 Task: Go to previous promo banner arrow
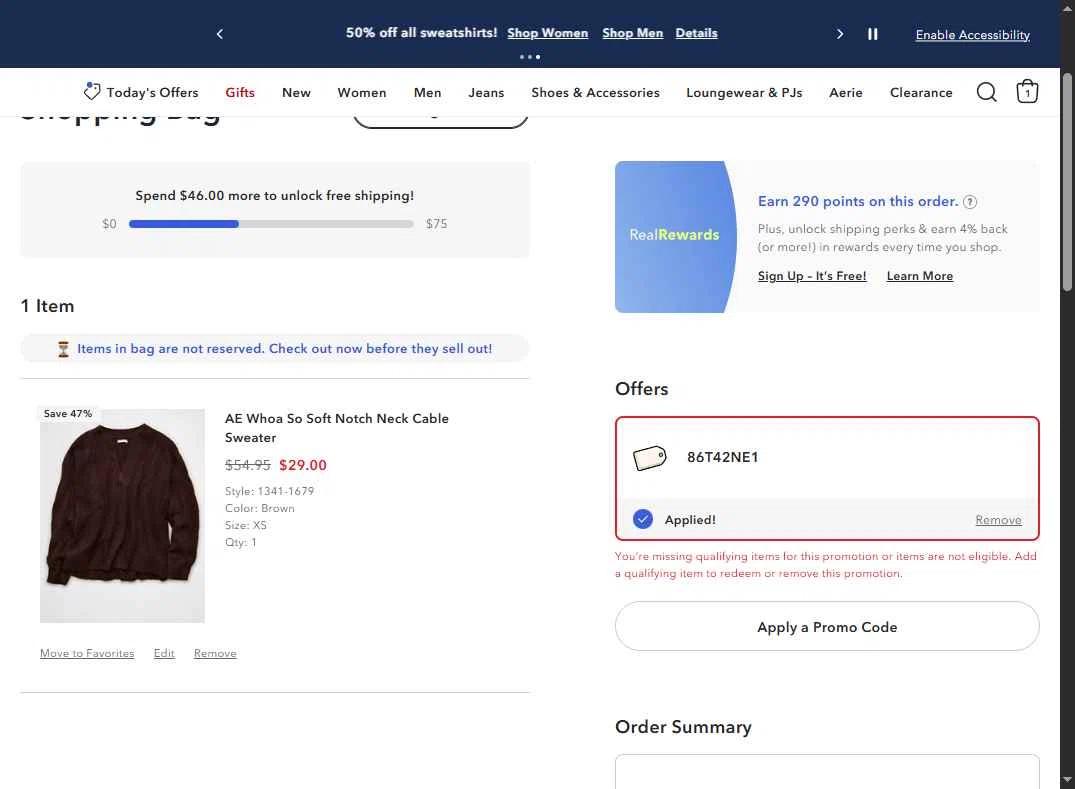(x=219, y=34)
